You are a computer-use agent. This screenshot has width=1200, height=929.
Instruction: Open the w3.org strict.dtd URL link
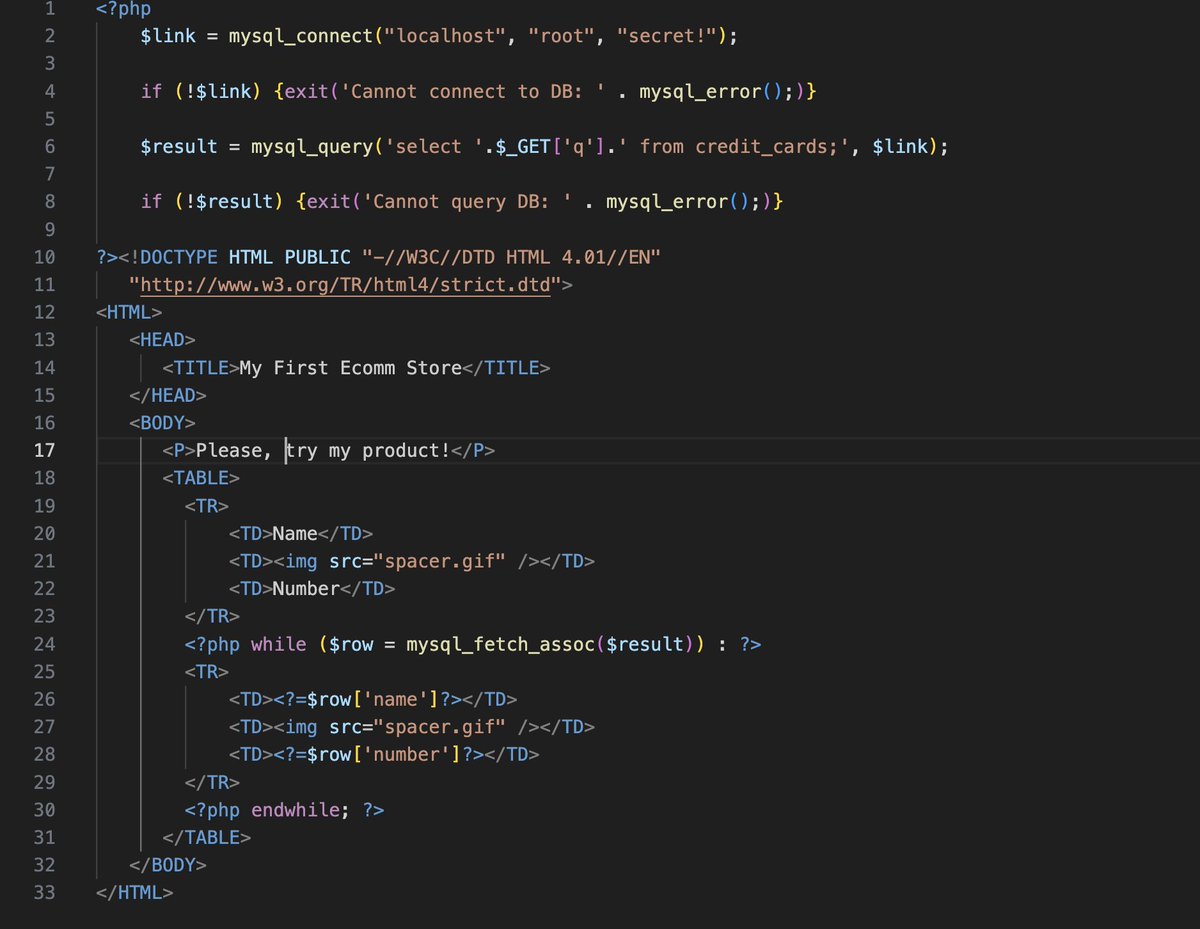[346, 285]
